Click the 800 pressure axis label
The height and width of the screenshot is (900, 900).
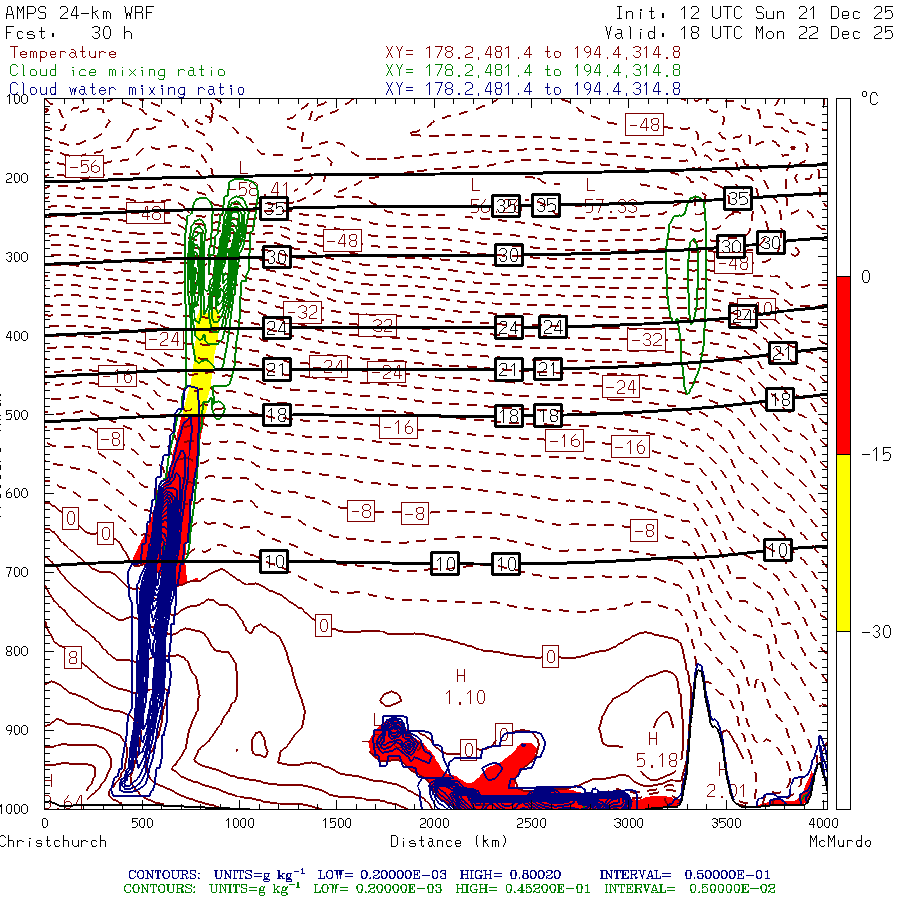coord(17,651)
